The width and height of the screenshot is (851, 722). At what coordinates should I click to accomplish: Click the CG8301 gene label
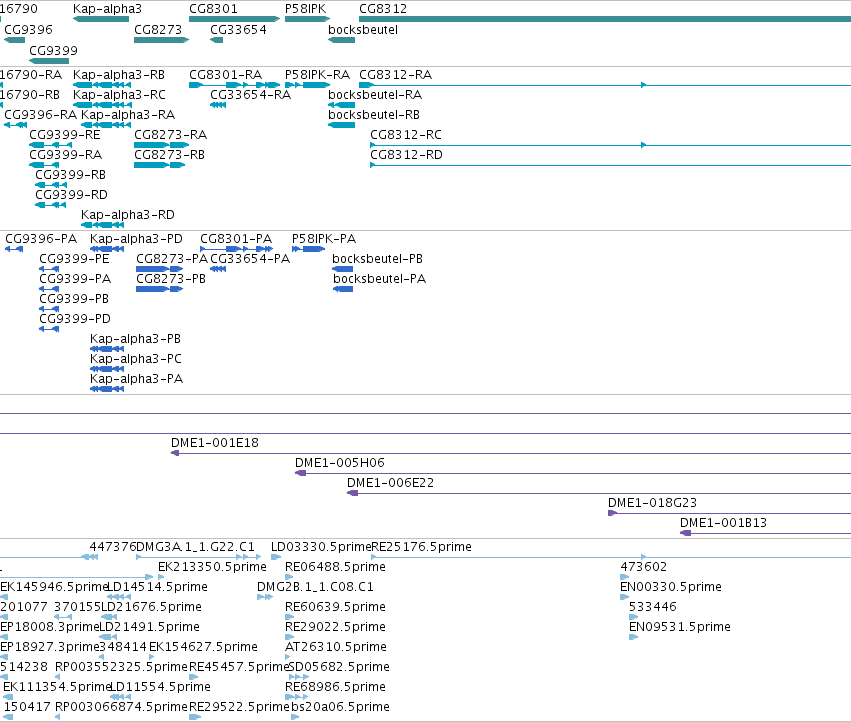click(213, 9)
